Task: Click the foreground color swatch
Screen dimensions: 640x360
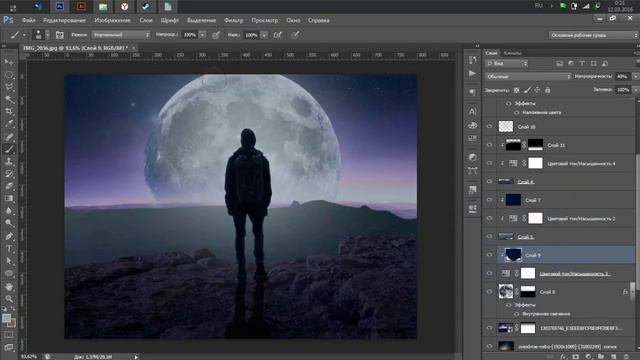Action: coord(6,319)
